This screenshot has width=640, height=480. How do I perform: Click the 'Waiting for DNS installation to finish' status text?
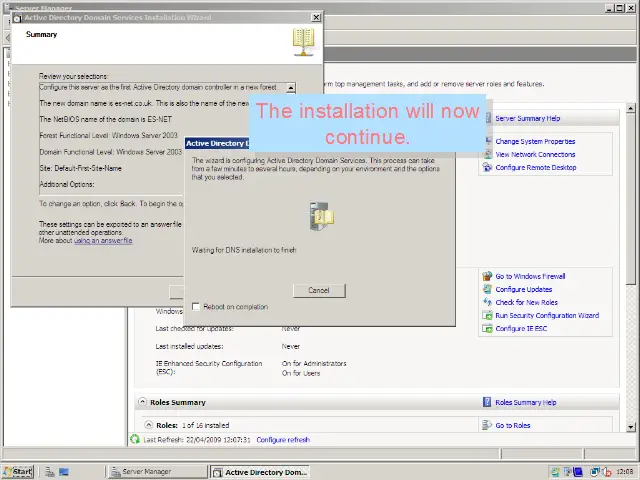tap(244, 250)
